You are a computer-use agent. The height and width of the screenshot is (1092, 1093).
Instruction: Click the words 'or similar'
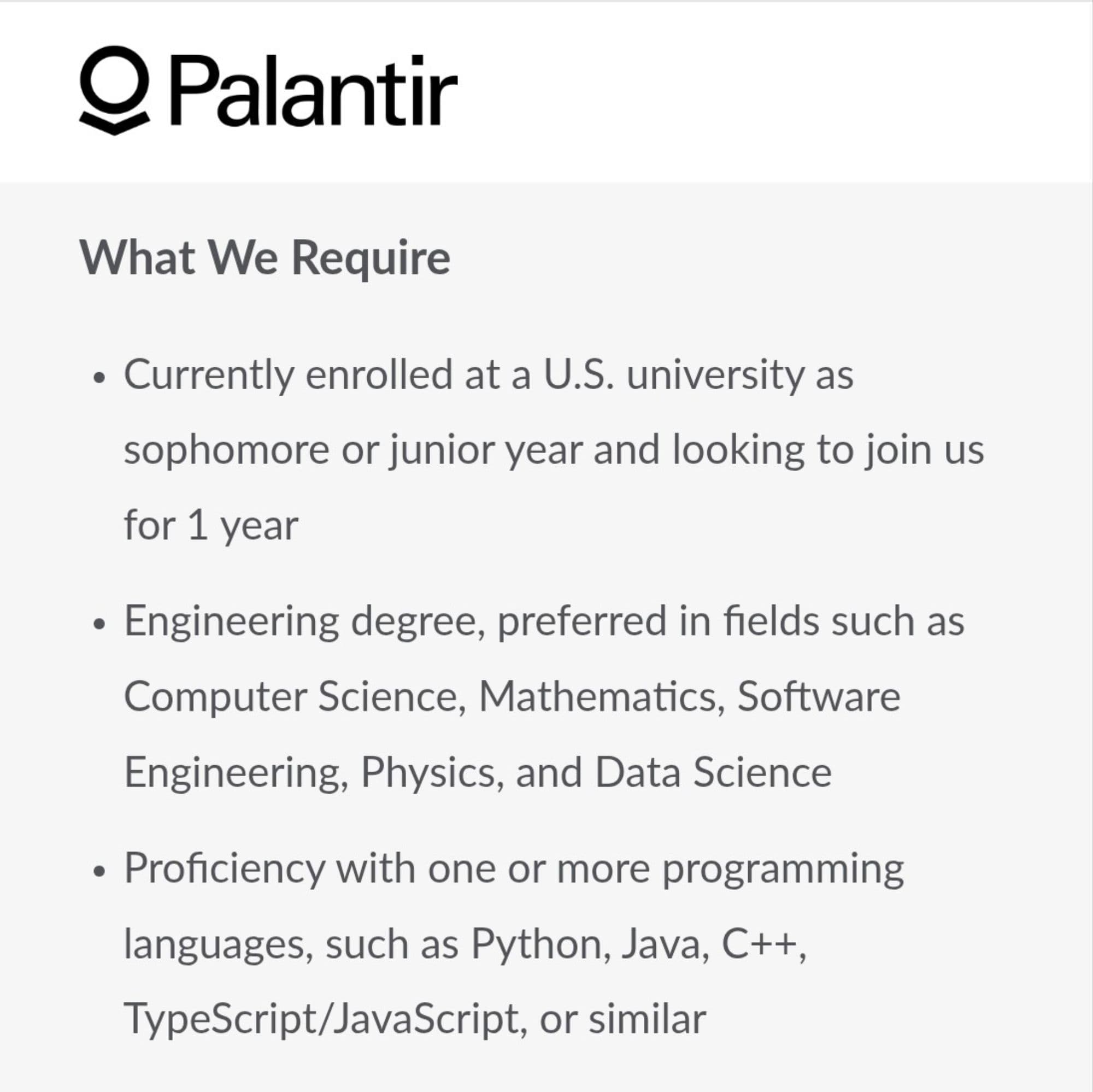click(x=622, y=1019)
